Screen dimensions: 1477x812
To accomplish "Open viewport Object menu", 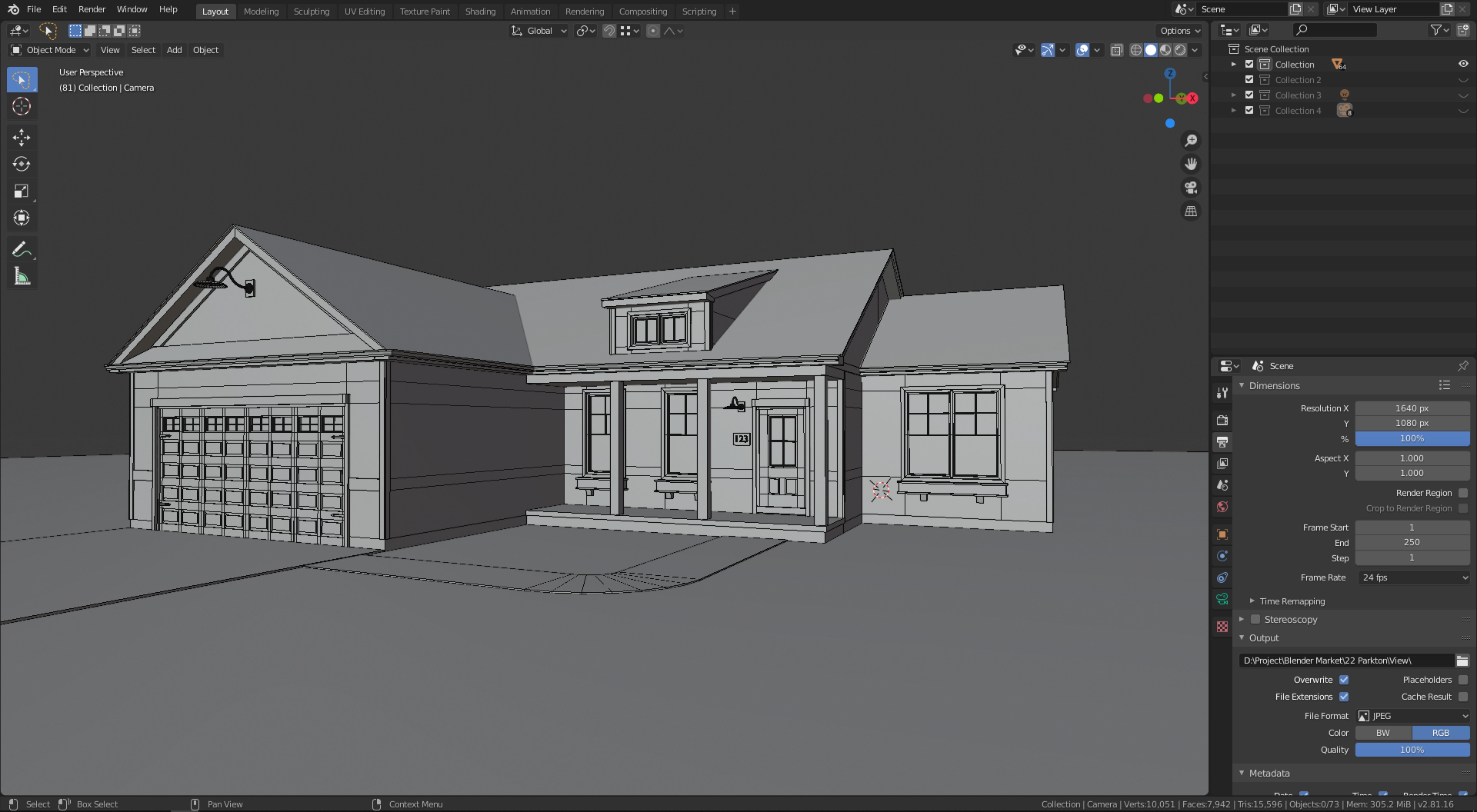I will point(205,50).
